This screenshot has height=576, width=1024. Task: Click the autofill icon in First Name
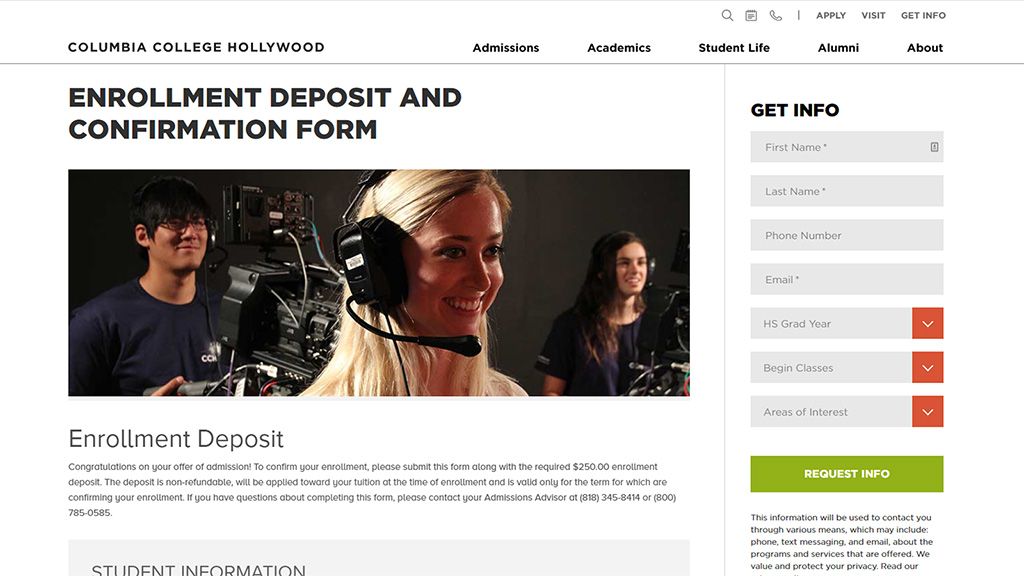click(935, 147)
